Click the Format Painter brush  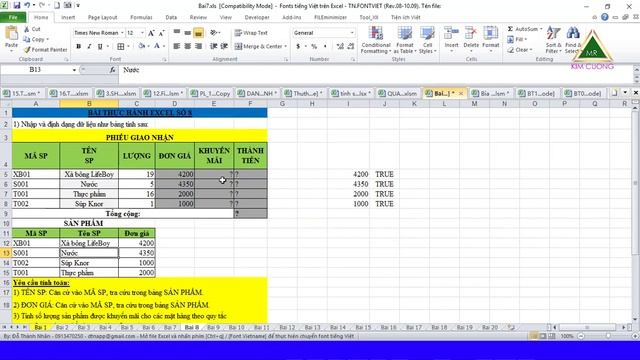27,50
